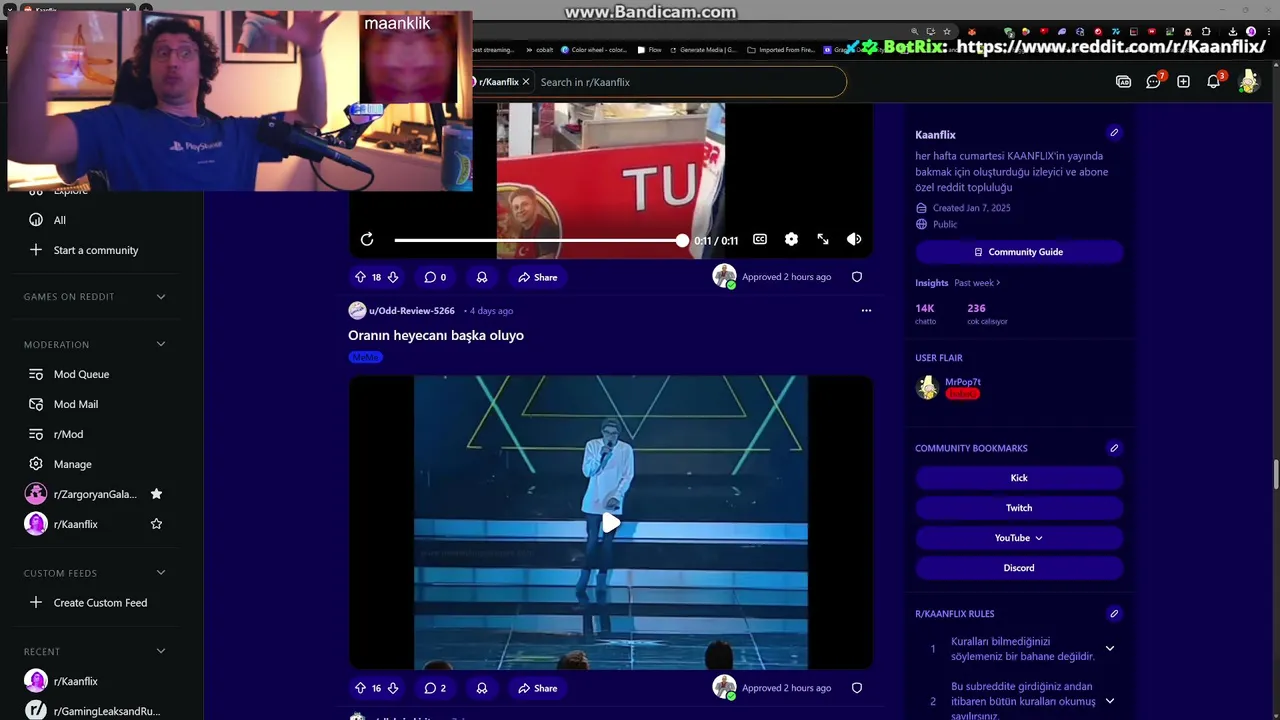Give an award to the 18-vote post
Image resolution: width=1280 pixels, height=720 pixels.
point(482,277)
